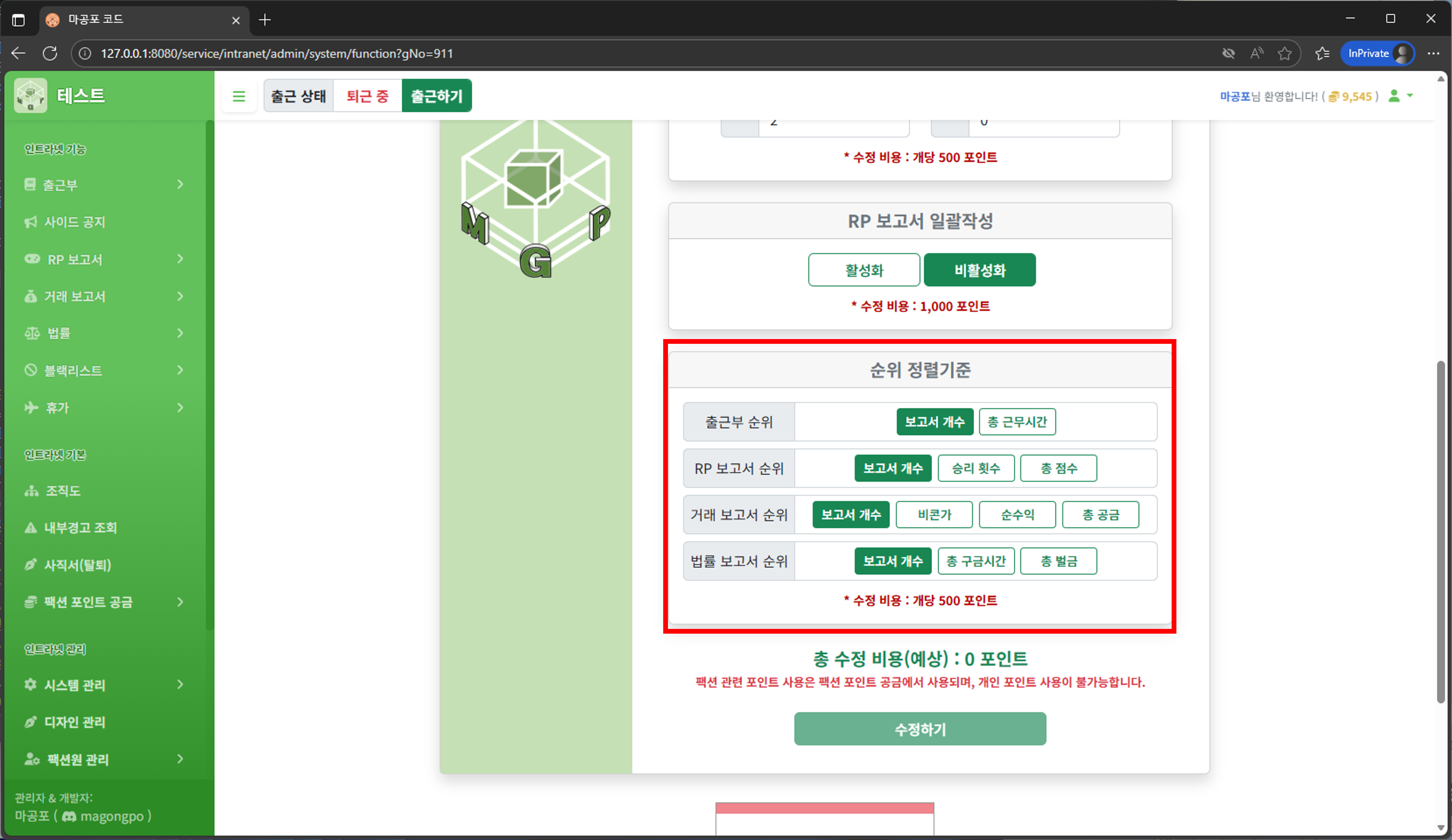Screen dimensions: 1452x840
Task: Select the 휴가 airplane icon in sidebar
Action: pyautogui.click(x=32, y=407)
